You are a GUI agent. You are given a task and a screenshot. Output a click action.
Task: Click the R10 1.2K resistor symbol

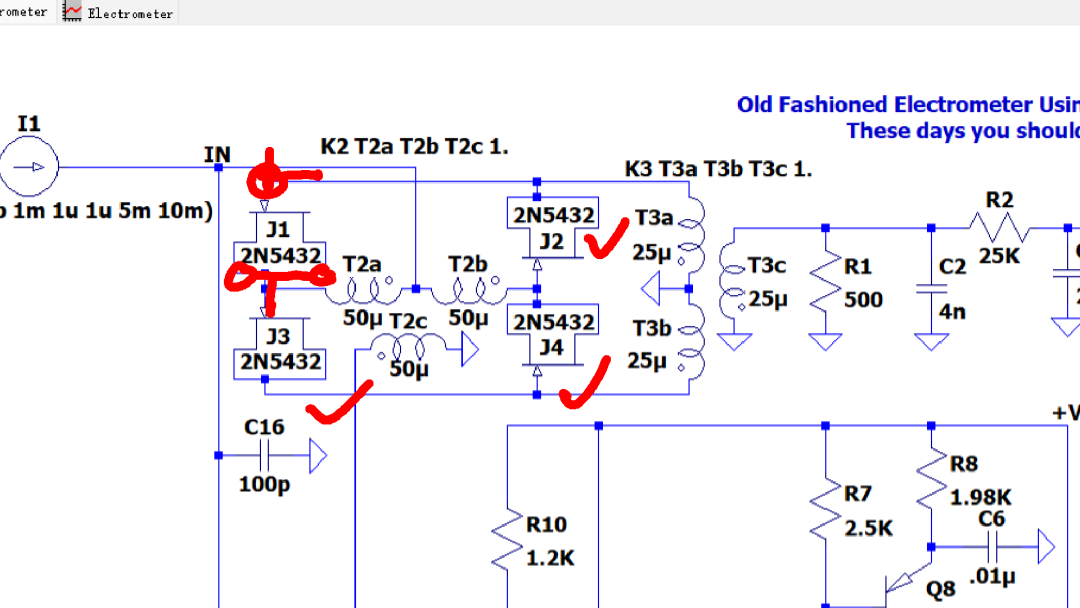point(507,541)
